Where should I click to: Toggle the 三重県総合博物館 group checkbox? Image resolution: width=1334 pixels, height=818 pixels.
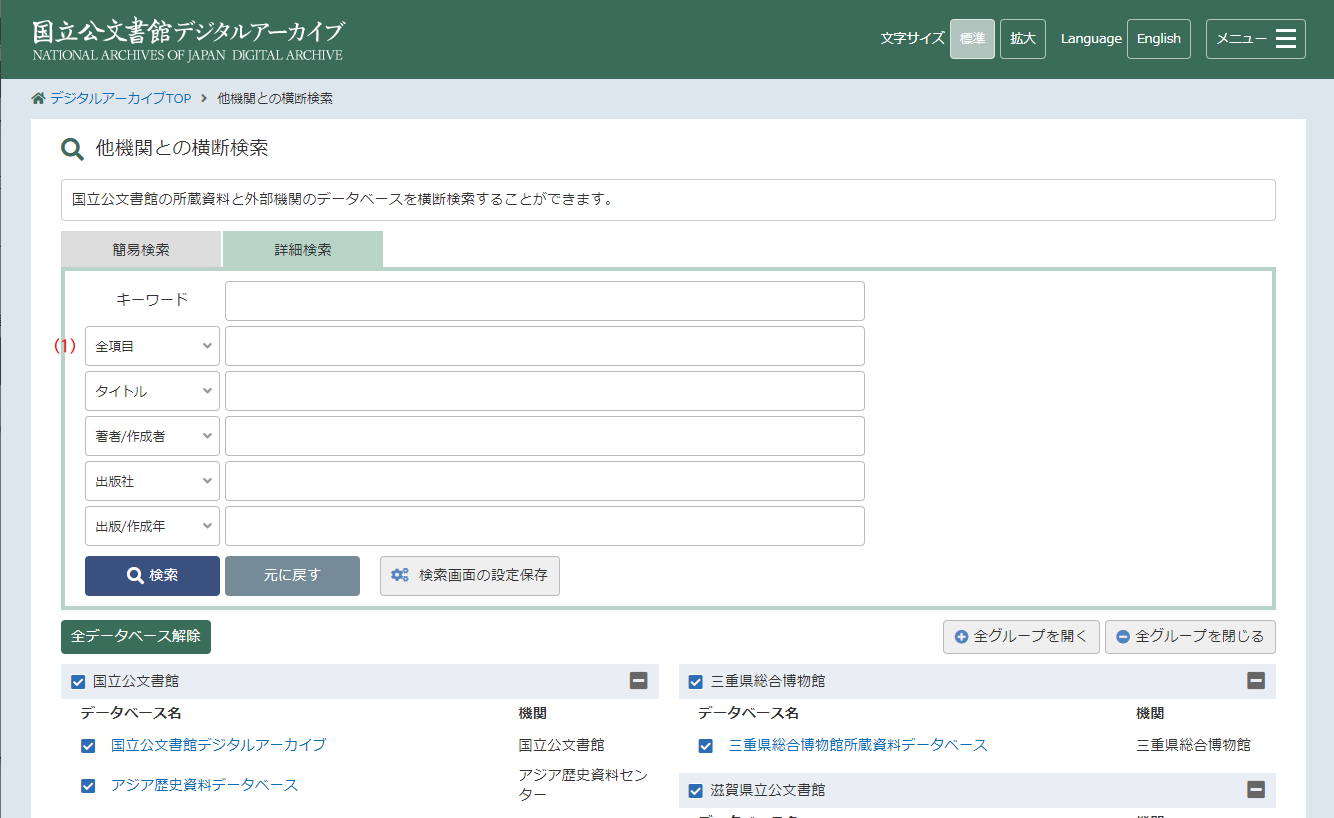pyautogui.click(x=696, y=682)
